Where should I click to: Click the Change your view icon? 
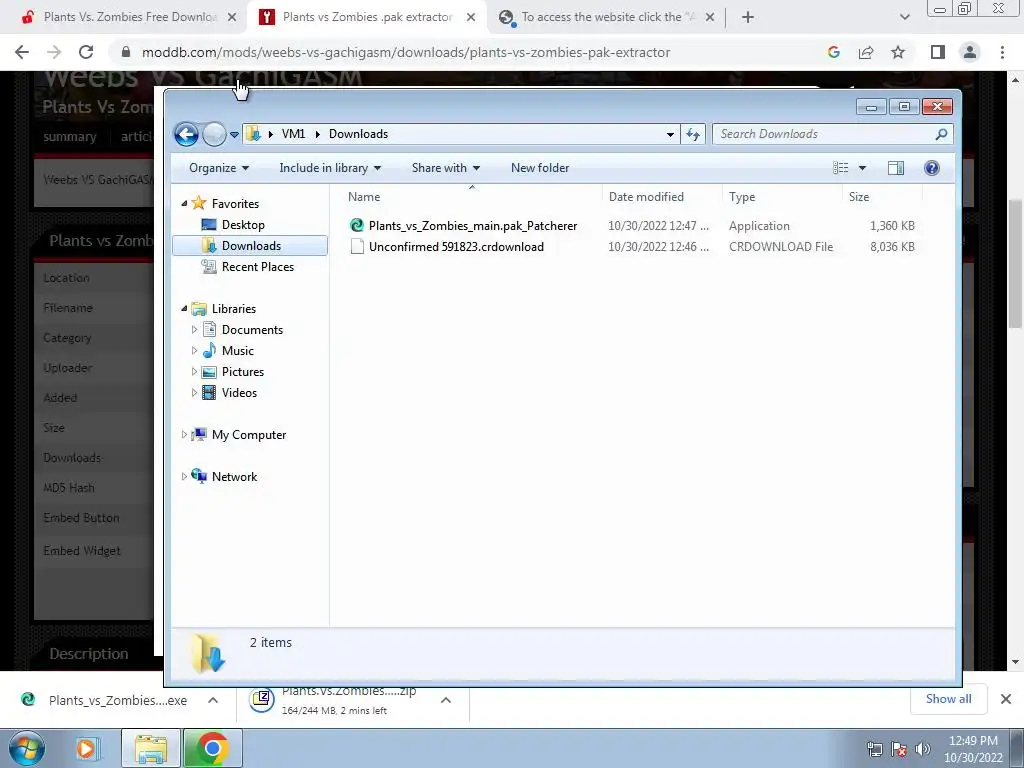[840, 168]
